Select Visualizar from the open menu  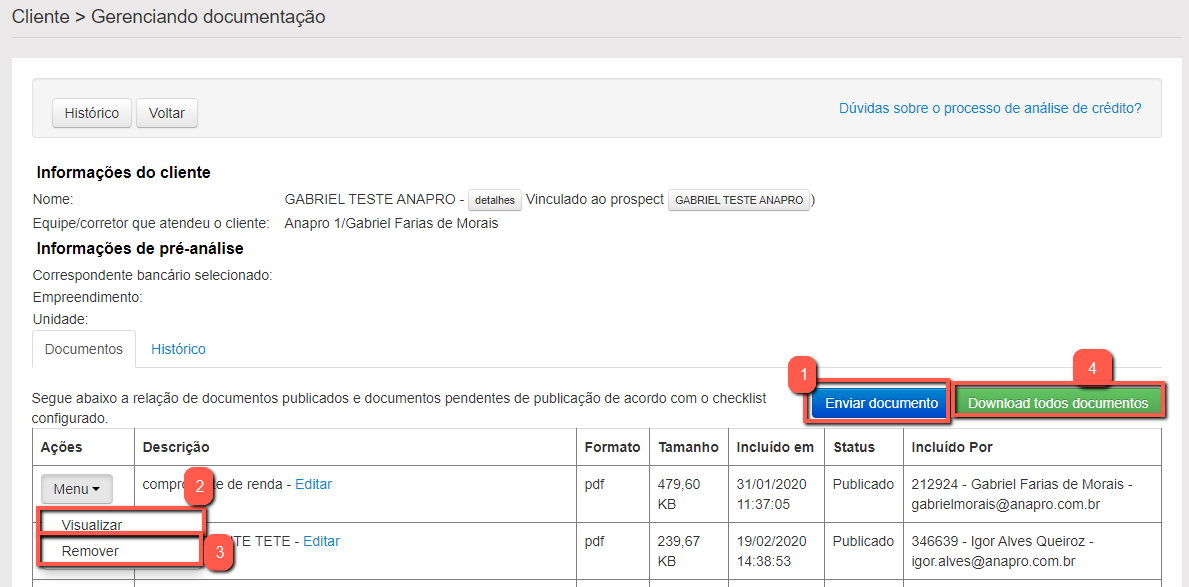[91, 524]
